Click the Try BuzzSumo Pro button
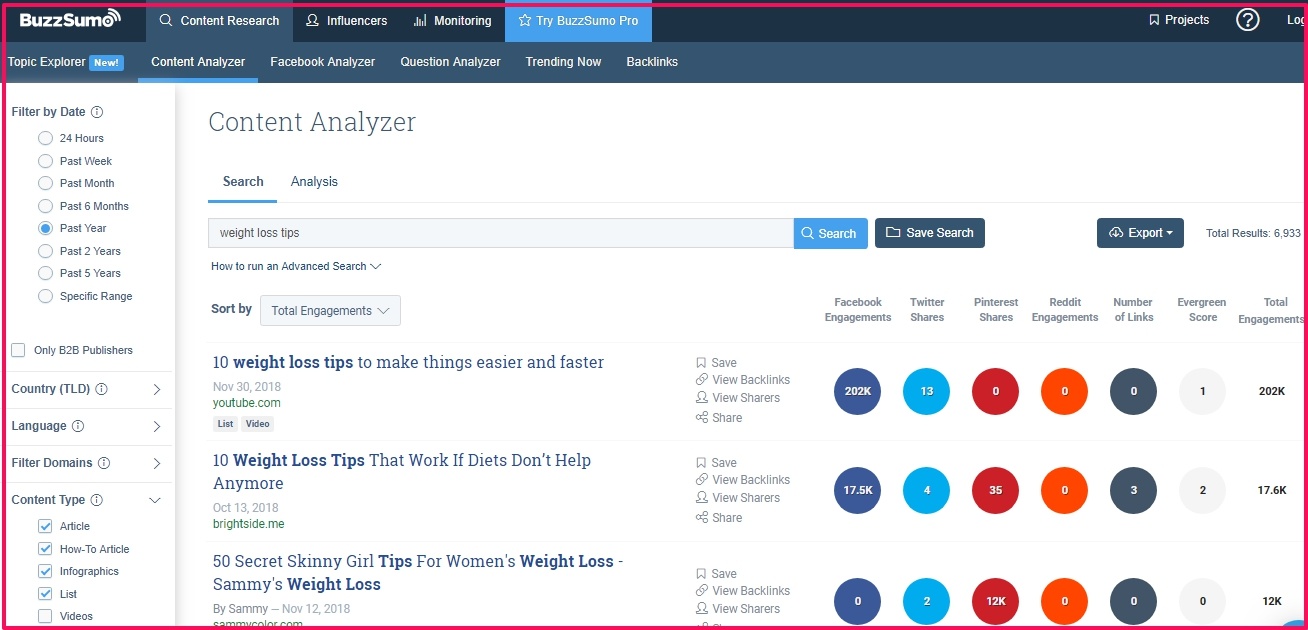 click(578, 21)
